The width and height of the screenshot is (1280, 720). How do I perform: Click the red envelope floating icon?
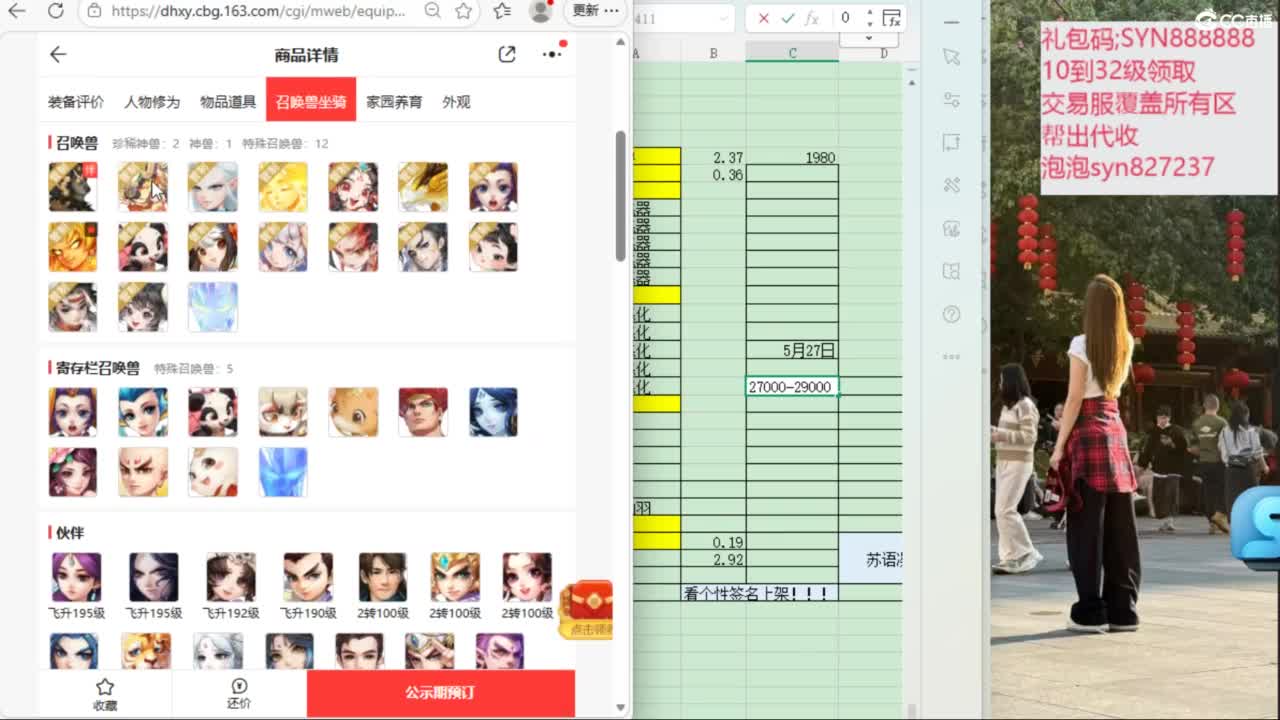[x=587, y=609]
